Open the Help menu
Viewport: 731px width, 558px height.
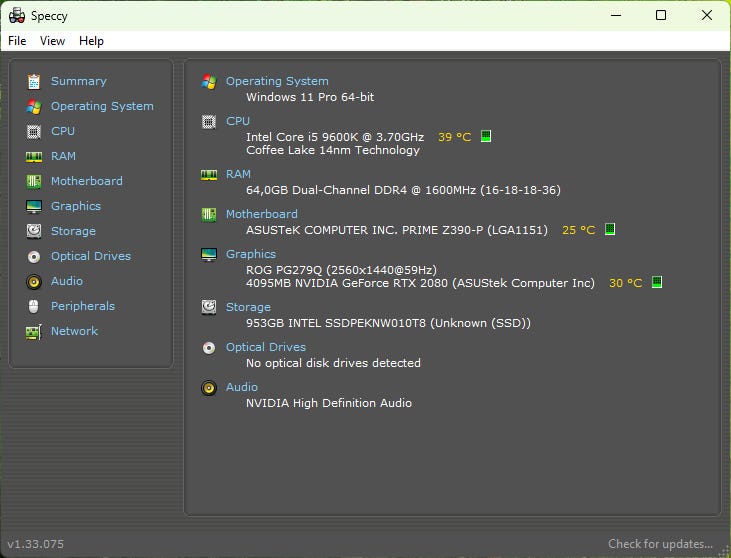pos(91,41)
